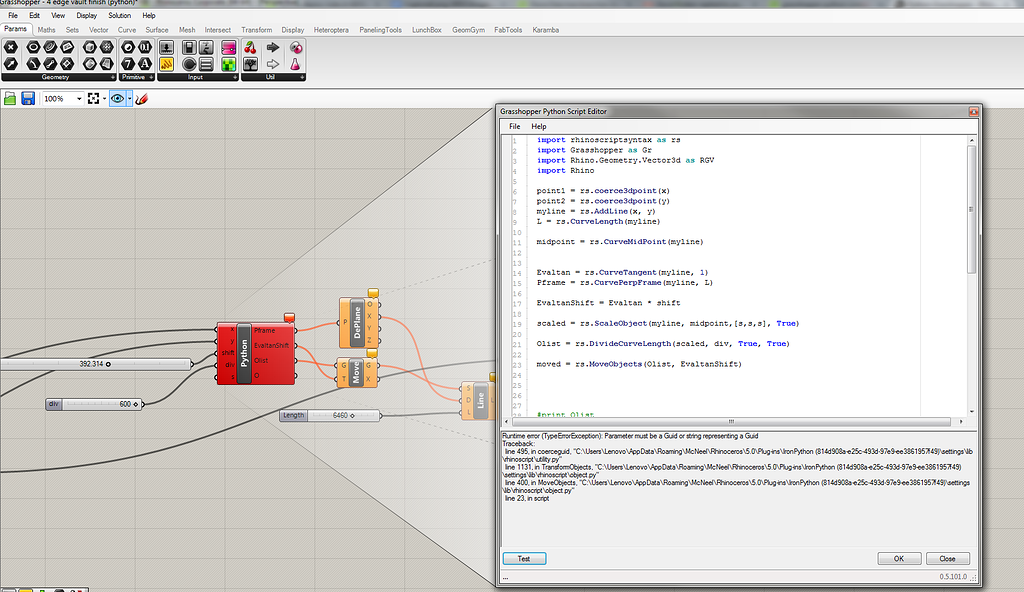Open the Help menu in Python Script Editor

[539, 127]
